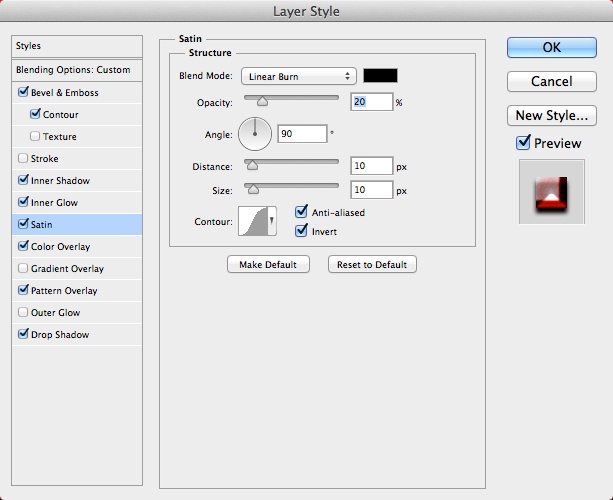
Task: Open the Blend Mode dropdown
Action: coord(299,76)
